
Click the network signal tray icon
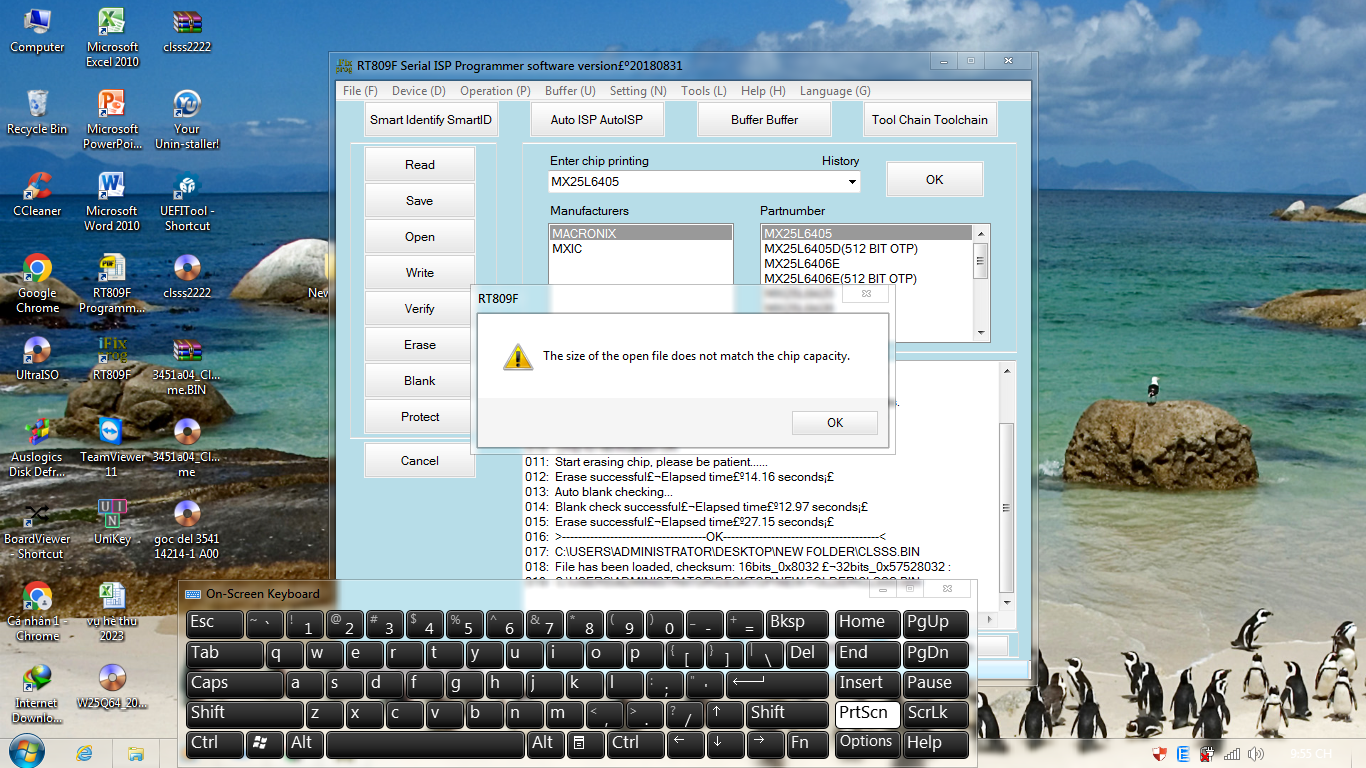[x=1232, y=753]
